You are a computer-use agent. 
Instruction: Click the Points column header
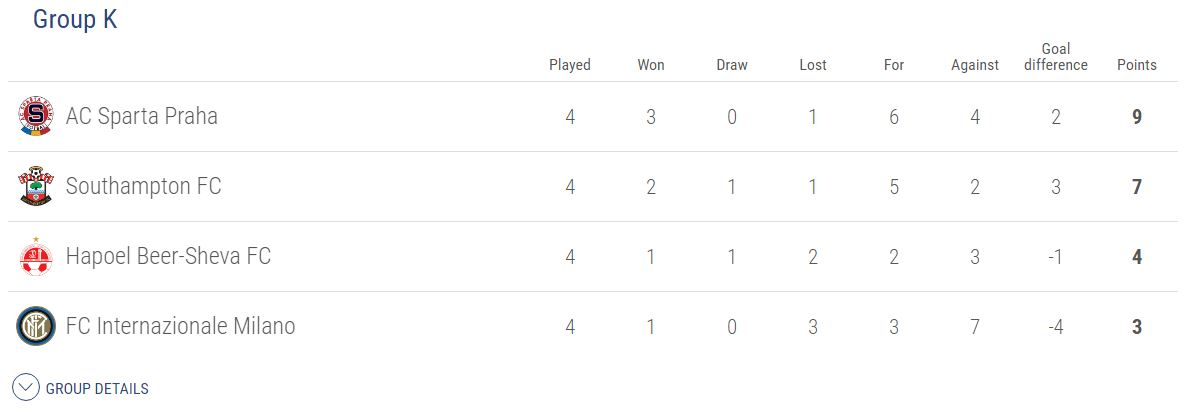[x=1137, y=65]
